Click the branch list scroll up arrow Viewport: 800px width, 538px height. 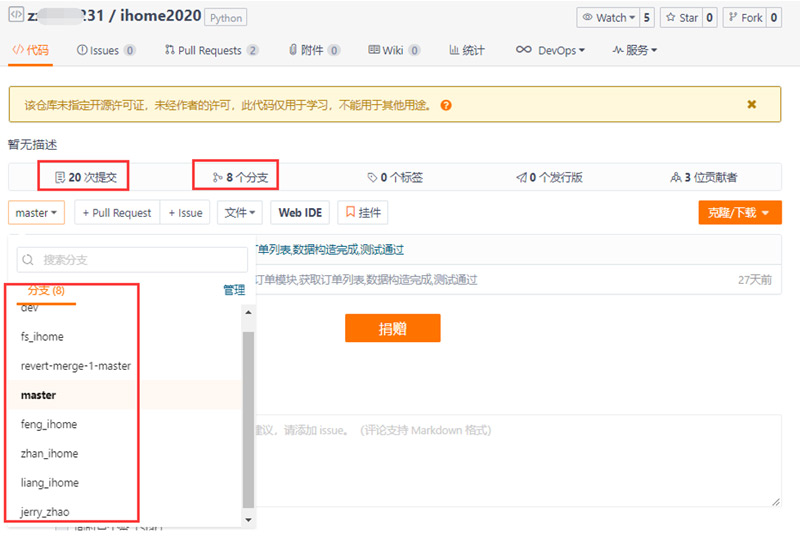coord(248,312)
